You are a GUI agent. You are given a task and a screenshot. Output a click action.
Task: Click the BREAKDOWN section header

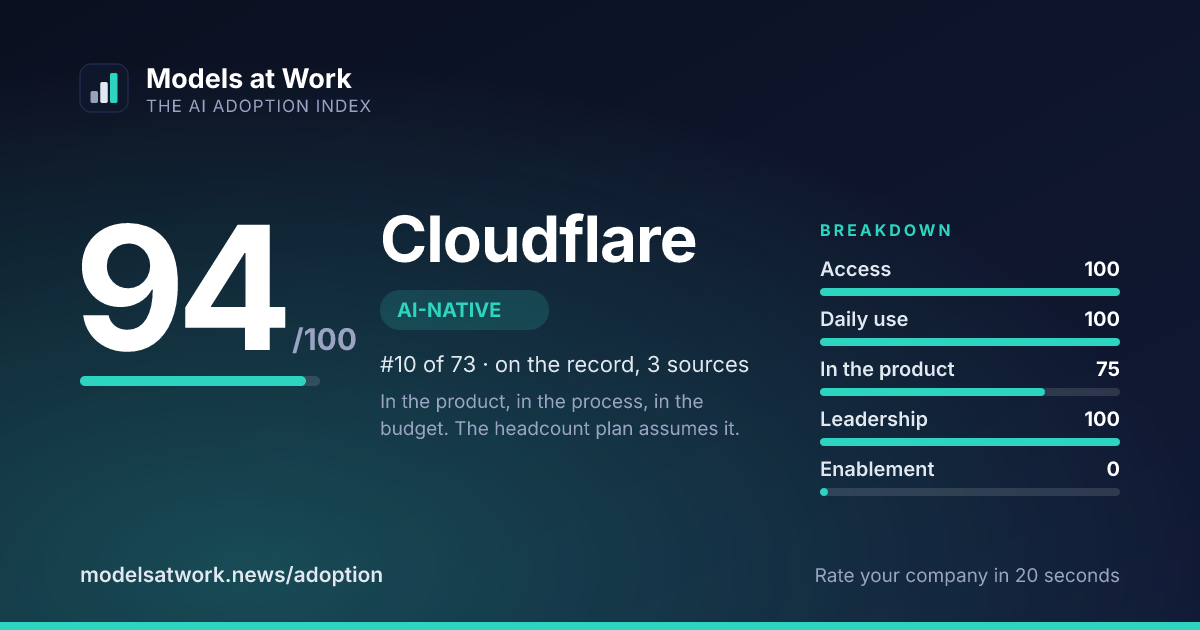tap(886, 230)
